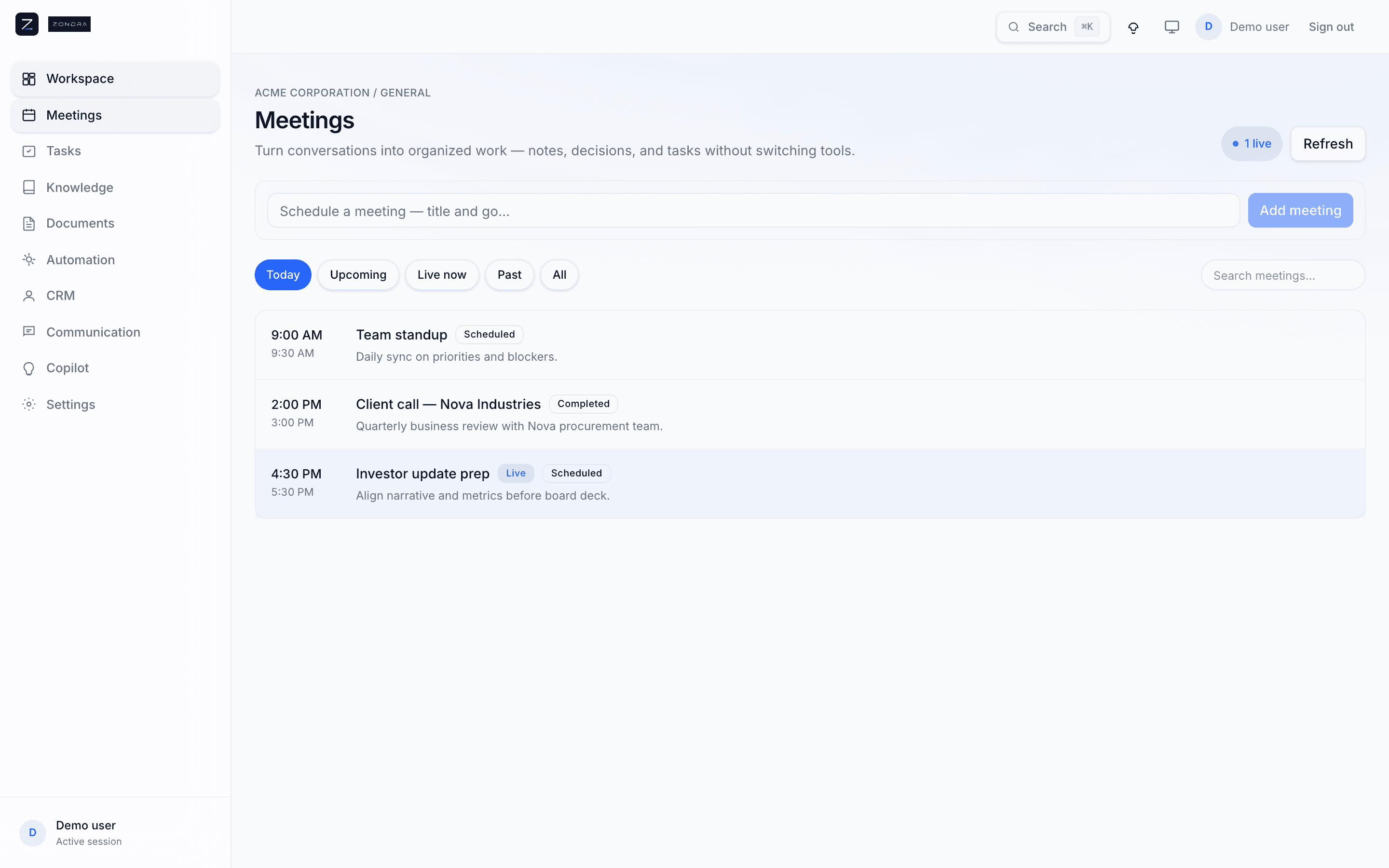The image size is (1389, 868).
Task: Open the Search ⌘K box
Action: click(1053, 27)
